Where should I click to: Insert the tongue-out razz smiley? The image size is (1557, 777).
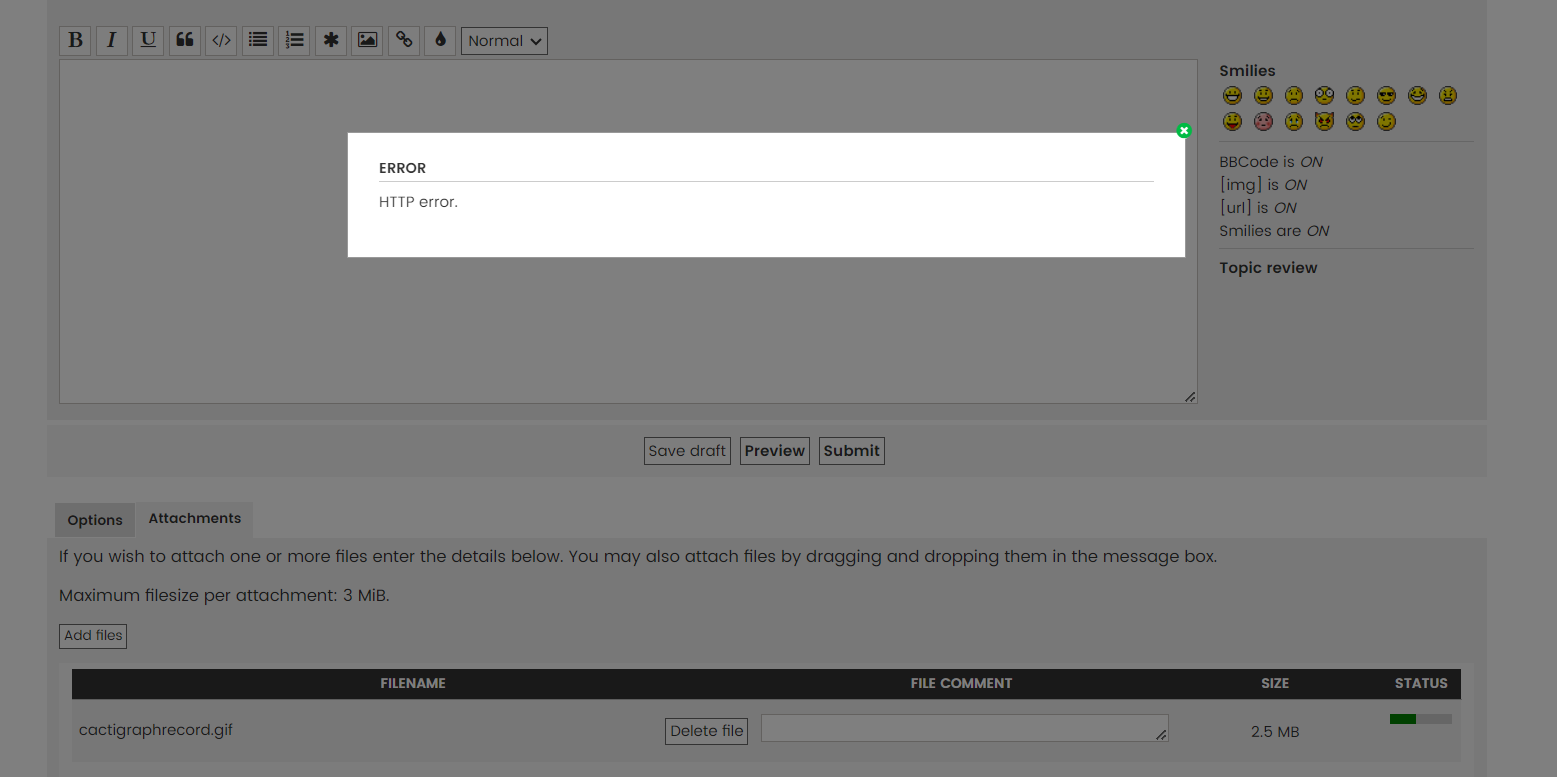tap(1232, 122)
